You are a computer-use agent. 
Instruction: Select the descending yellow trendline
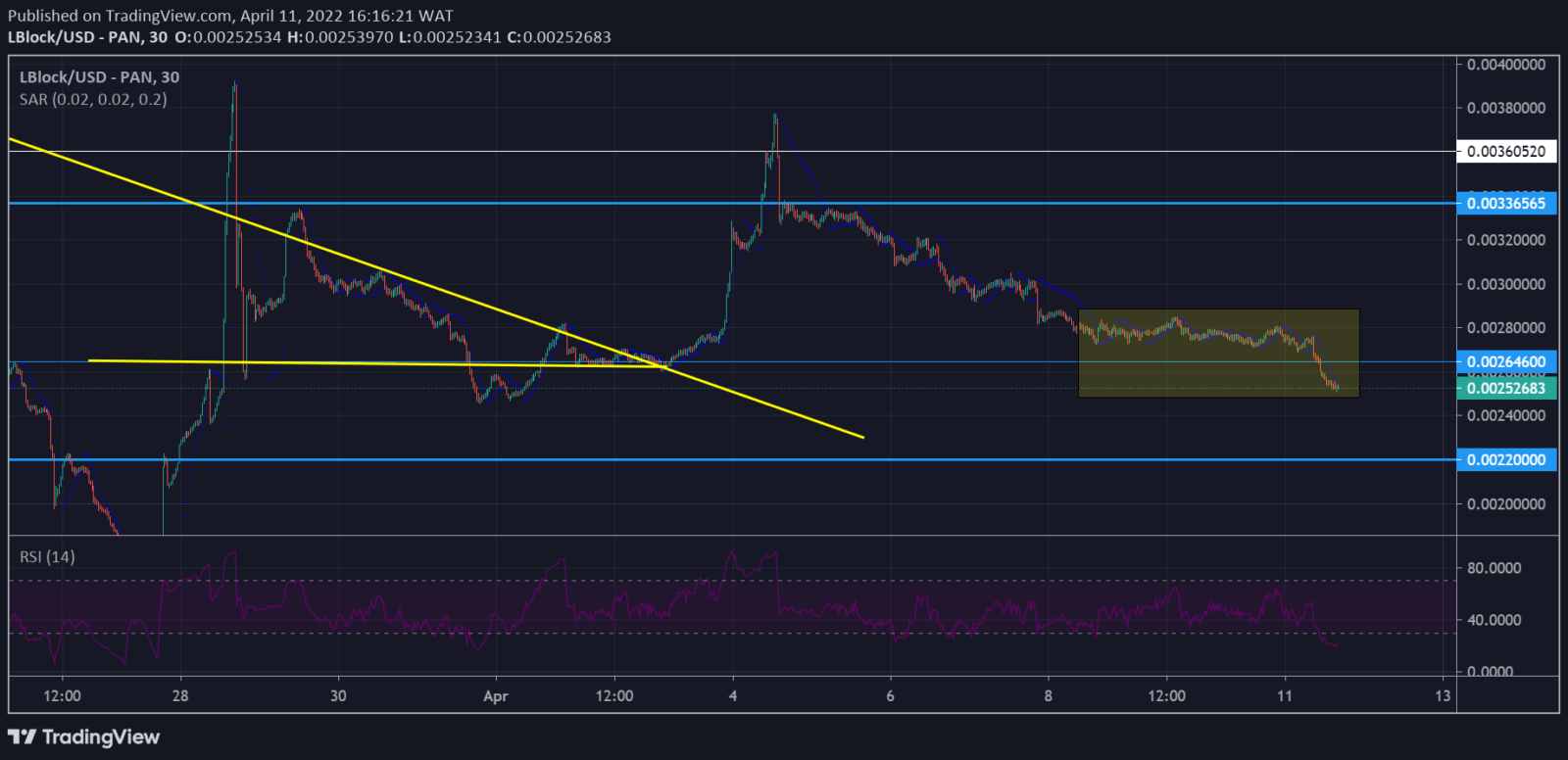click(436, 288)
